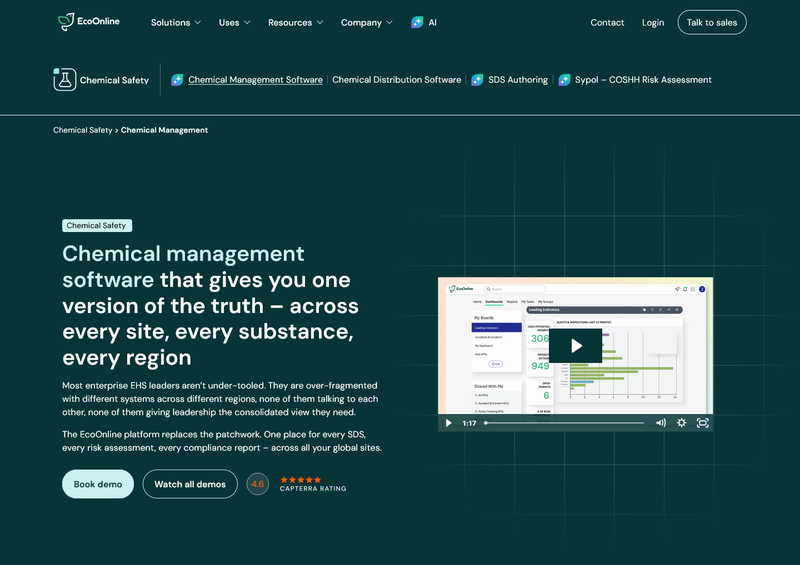Go to the Contact page
This screenshot has width=800, height=565.
pos(607,22)
